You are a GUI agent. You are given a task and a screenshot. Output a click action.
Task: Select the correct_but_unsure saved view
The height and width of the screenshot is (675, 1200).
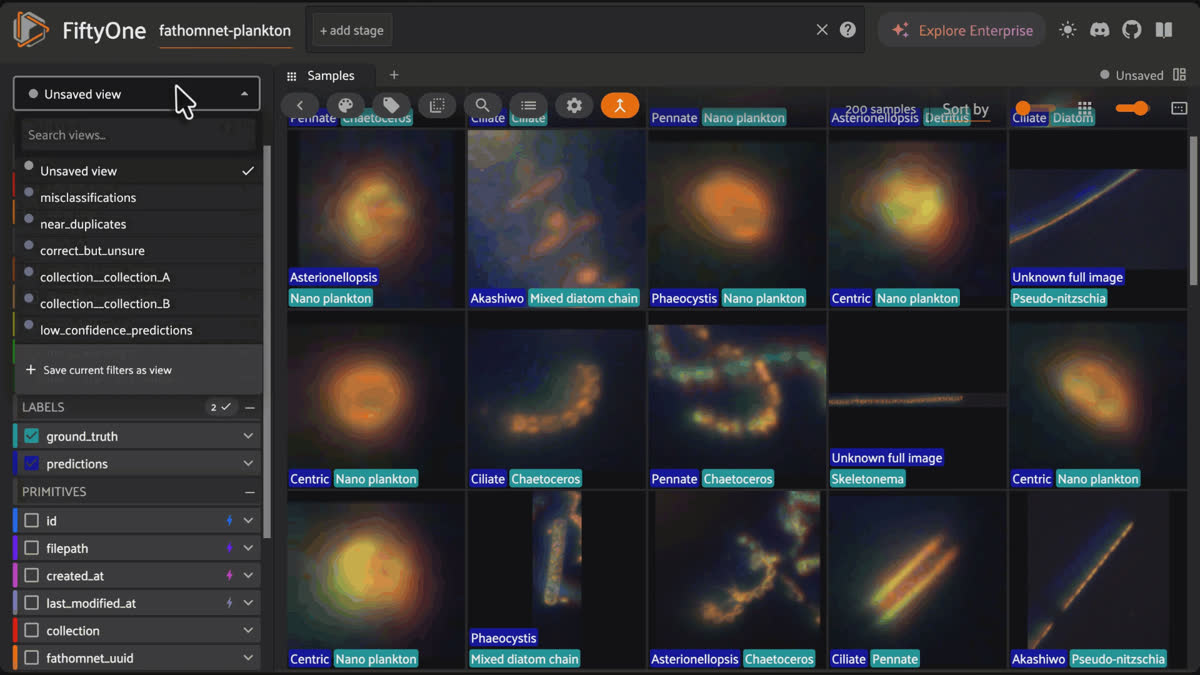pyautogui.click(x=138, y=251)
